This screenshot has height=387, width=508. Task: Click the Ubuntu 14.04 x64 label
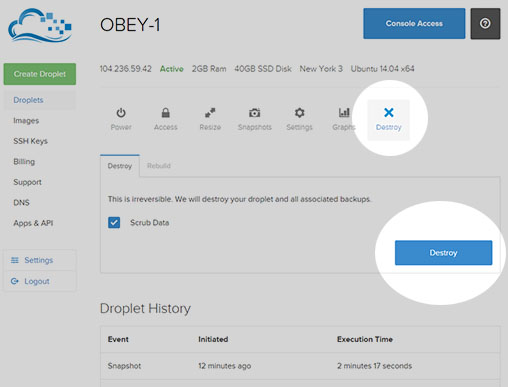point(382,69)
